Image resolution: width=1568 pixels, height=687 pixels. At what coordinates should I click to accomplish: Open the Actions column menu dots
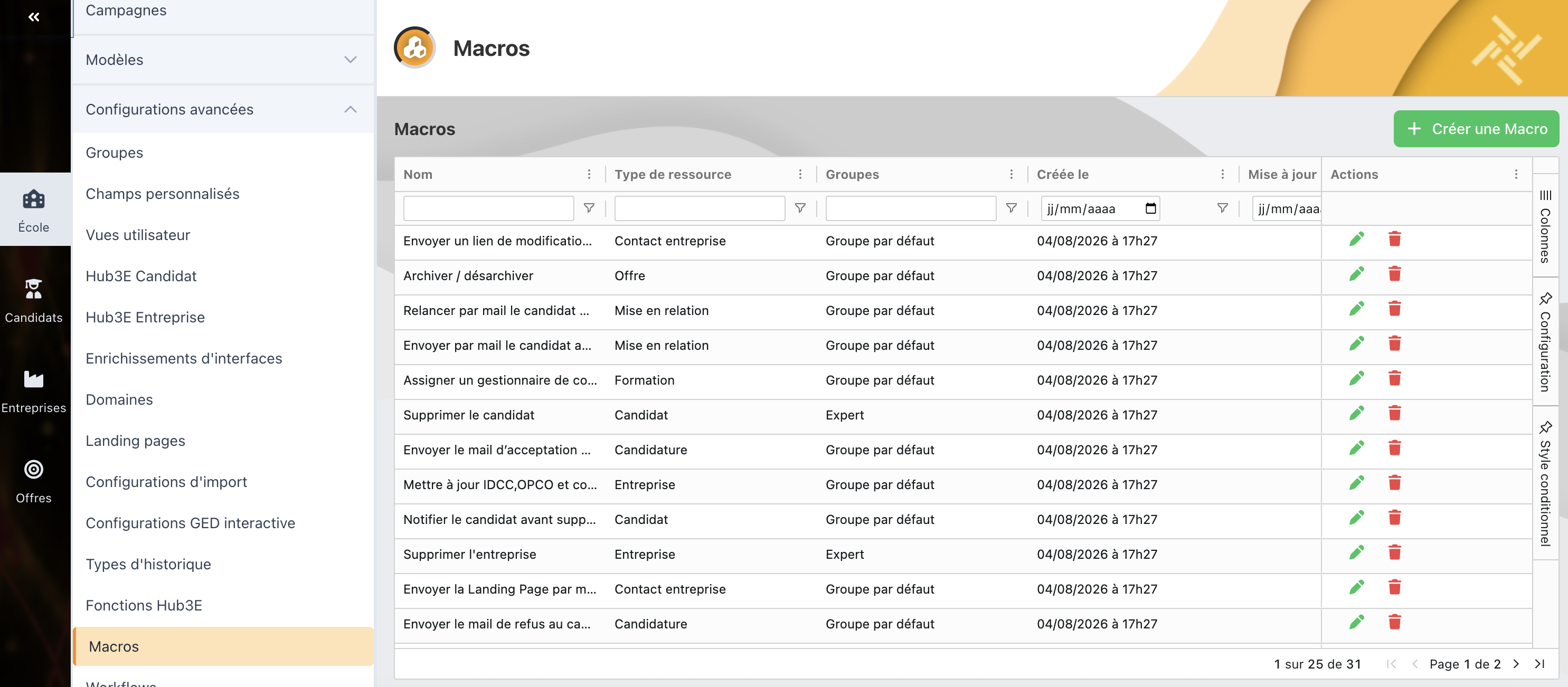(1516, 175)
